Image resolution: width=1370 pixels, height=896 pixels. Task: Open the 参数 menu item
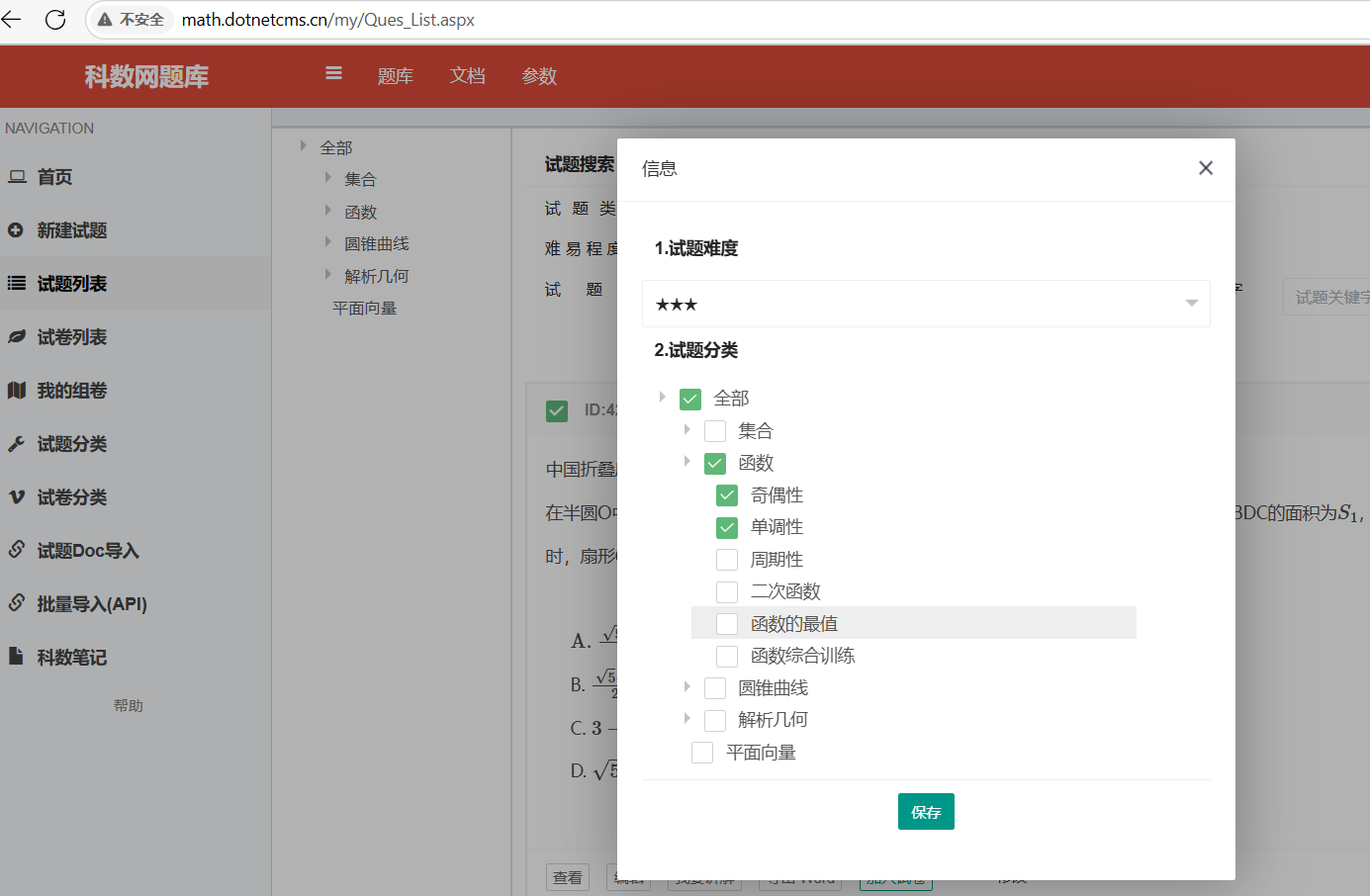(539, 76)
